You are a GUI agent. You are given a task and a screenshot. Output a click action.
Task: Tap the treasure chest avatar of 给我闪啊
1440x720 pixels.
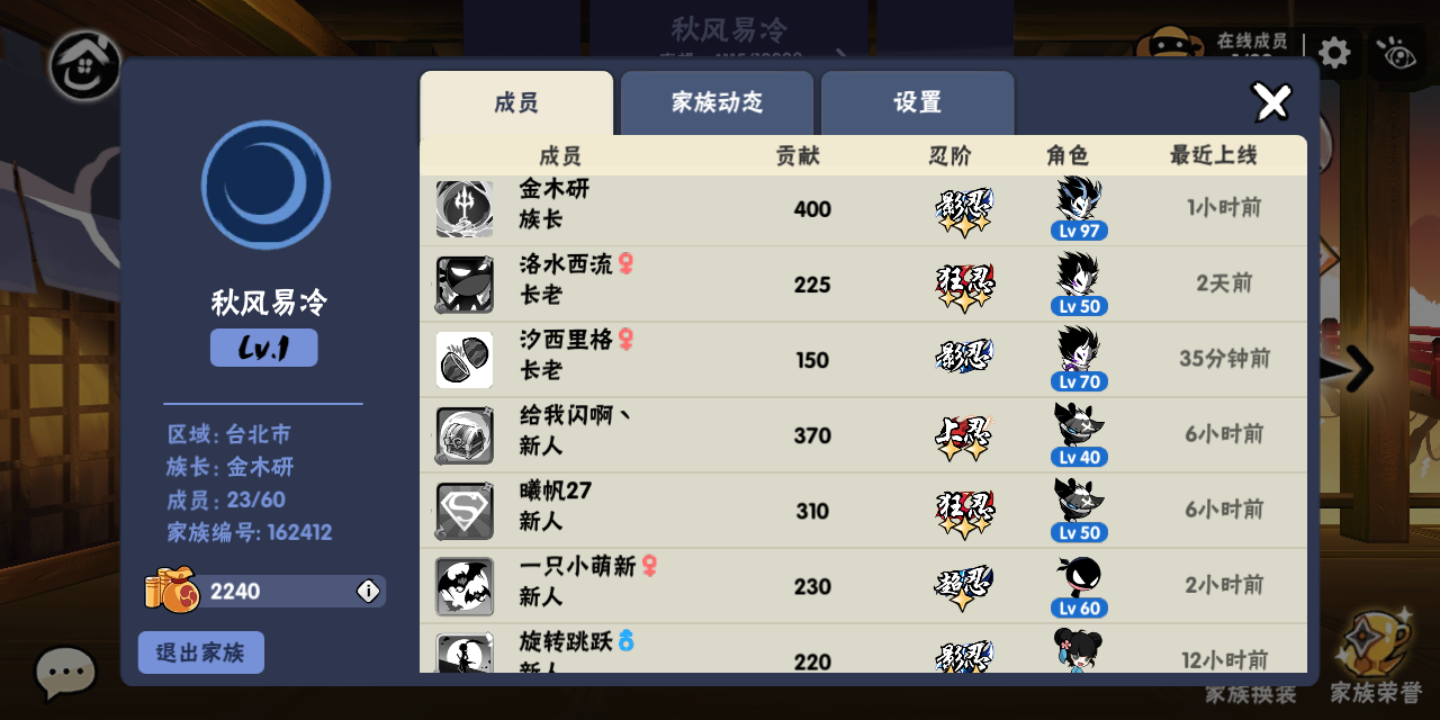coord(464,435)
